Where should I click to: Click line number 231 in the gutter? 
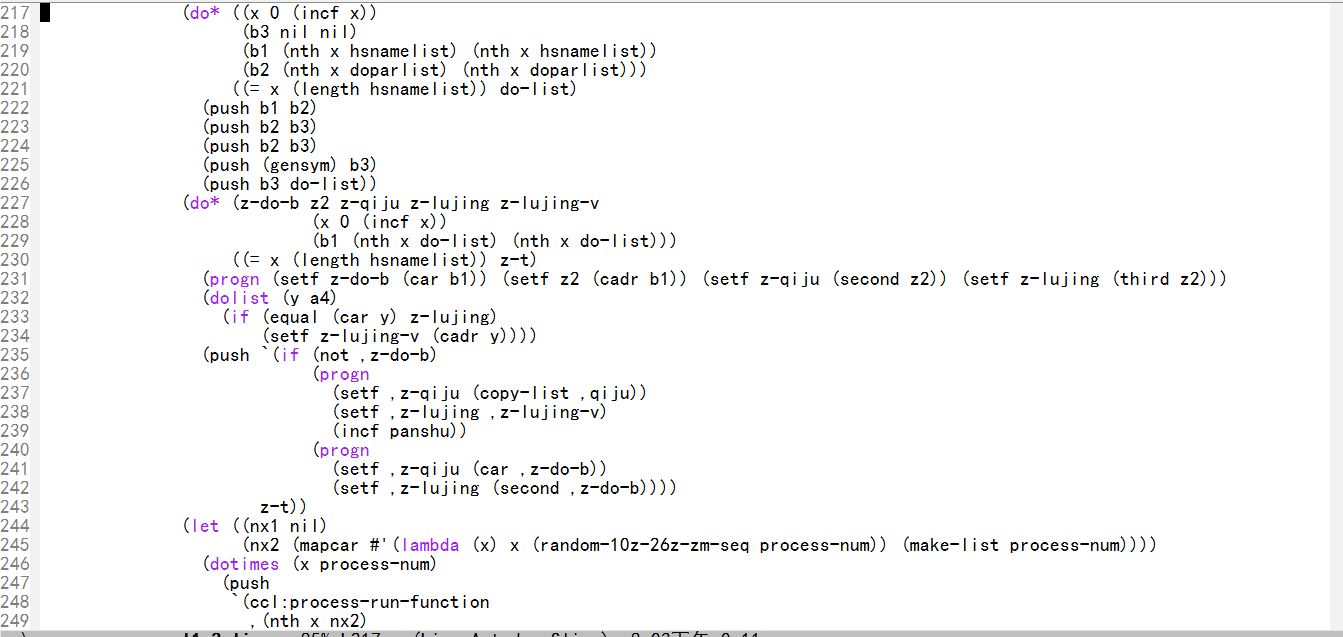[17, 279]
